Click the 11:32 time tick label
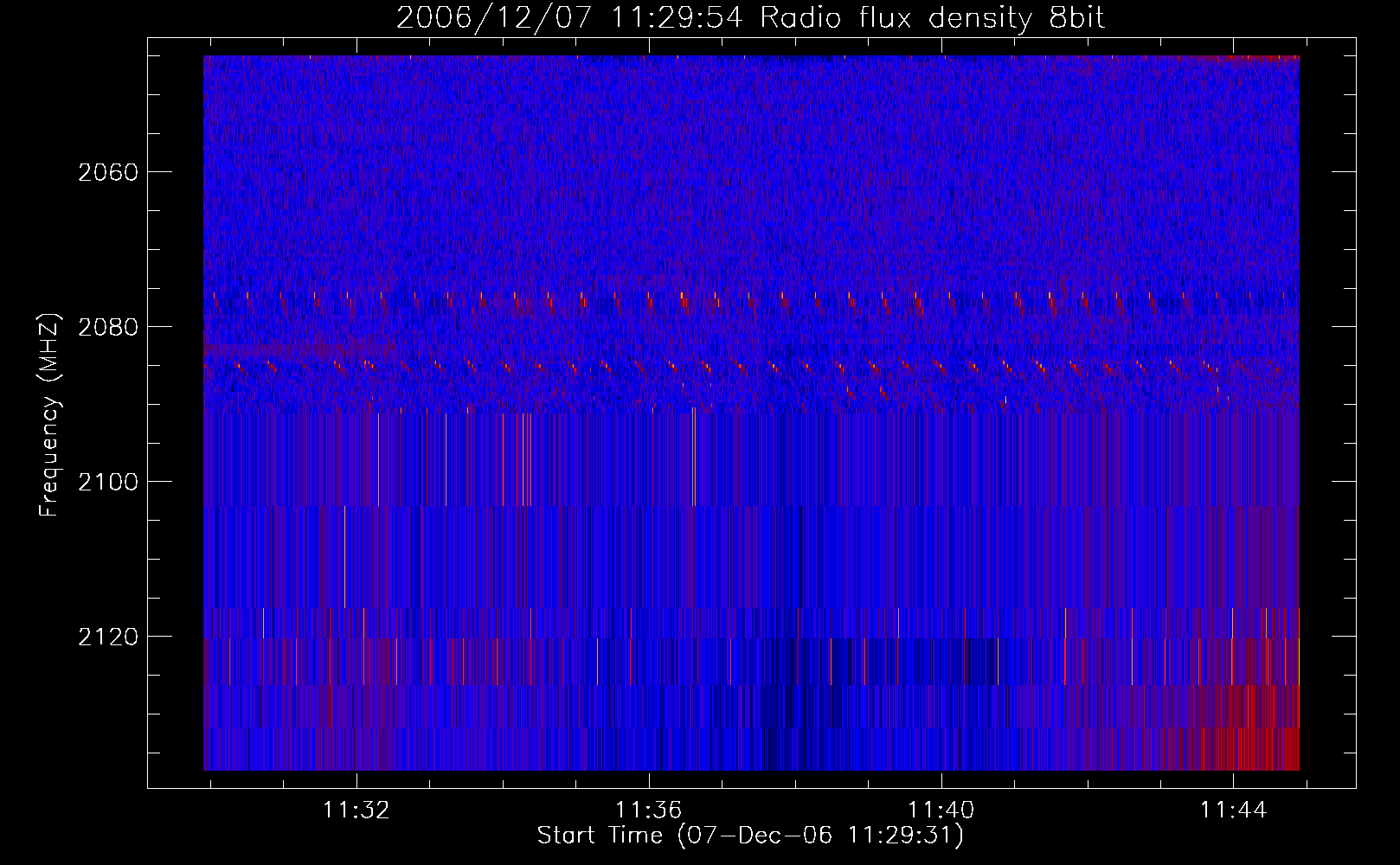The image size is (1400, 865). [x=356, y=810]
